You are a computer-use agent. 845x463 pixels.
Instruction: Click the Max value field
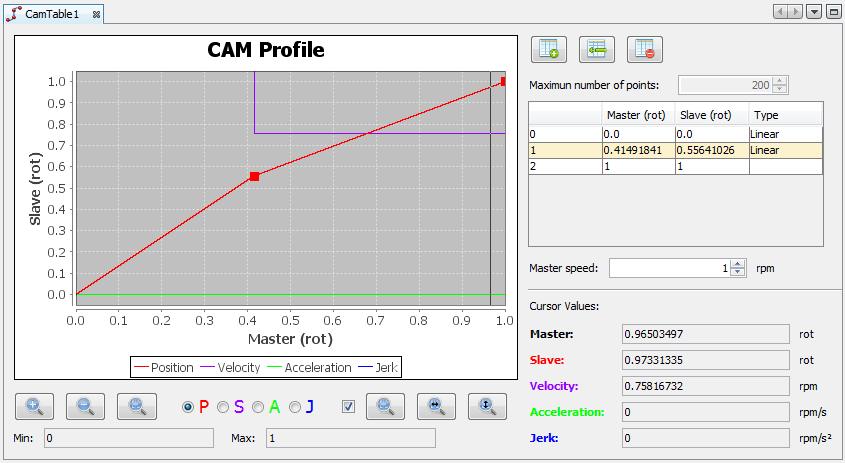(351, 438)
